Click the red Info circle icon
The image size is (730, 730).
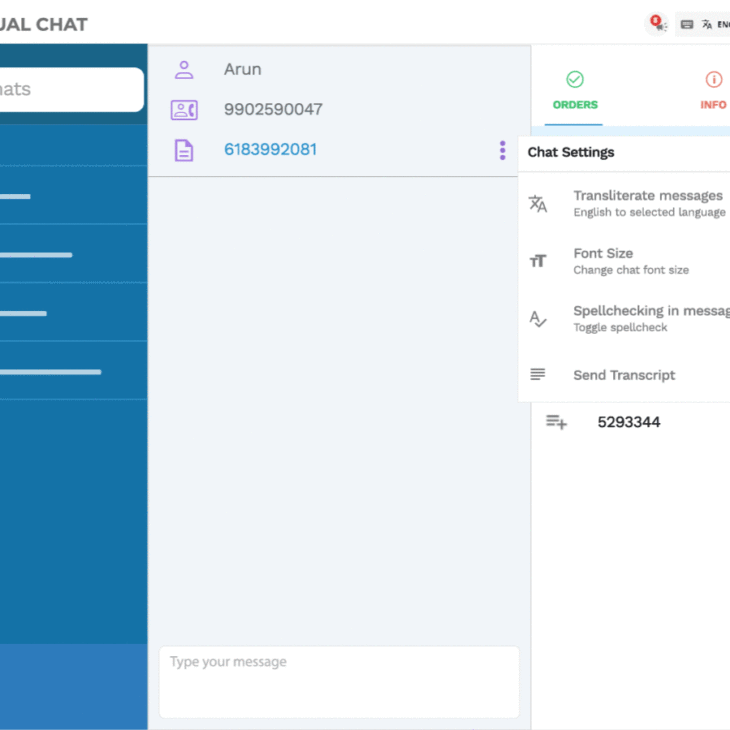click(714, 79)
